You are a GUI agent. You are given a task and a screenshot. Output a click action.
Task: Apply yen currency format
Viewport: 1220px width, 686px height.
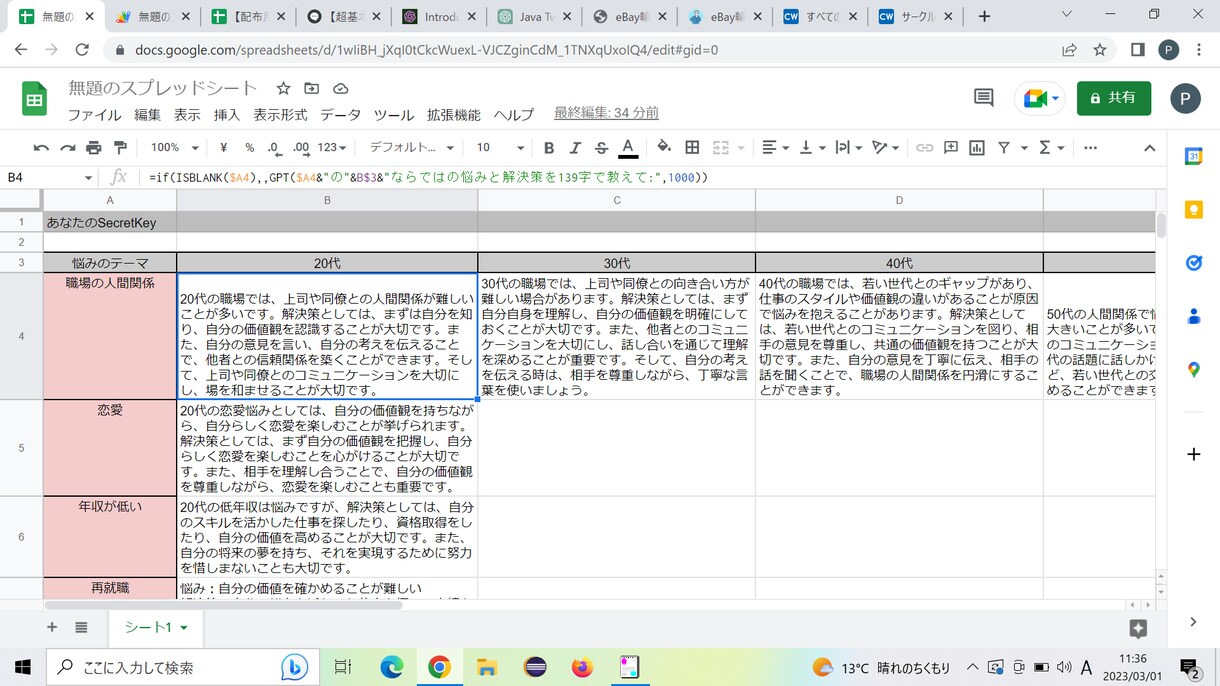[224, 148]
